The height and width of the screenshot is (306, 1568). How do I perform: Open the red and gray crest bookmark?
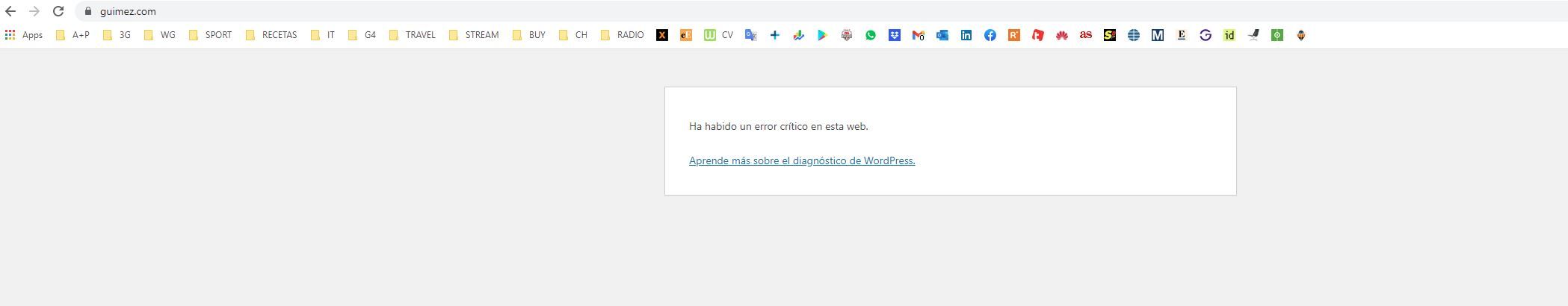coord(847,35)
